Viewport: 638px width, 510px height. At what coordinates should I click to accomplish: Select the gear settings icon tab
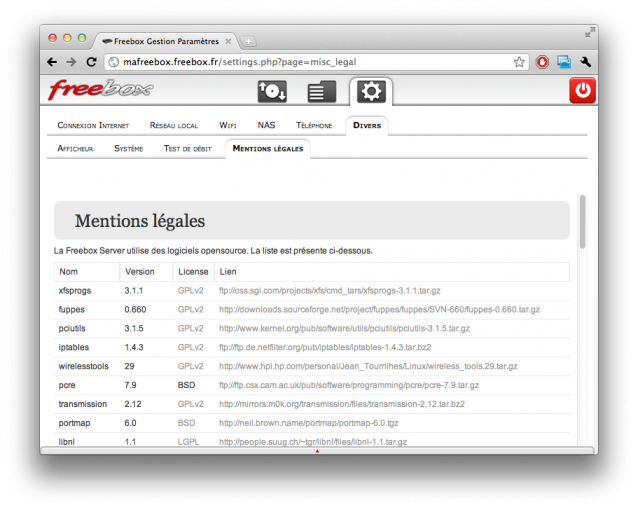pos(371,91)
